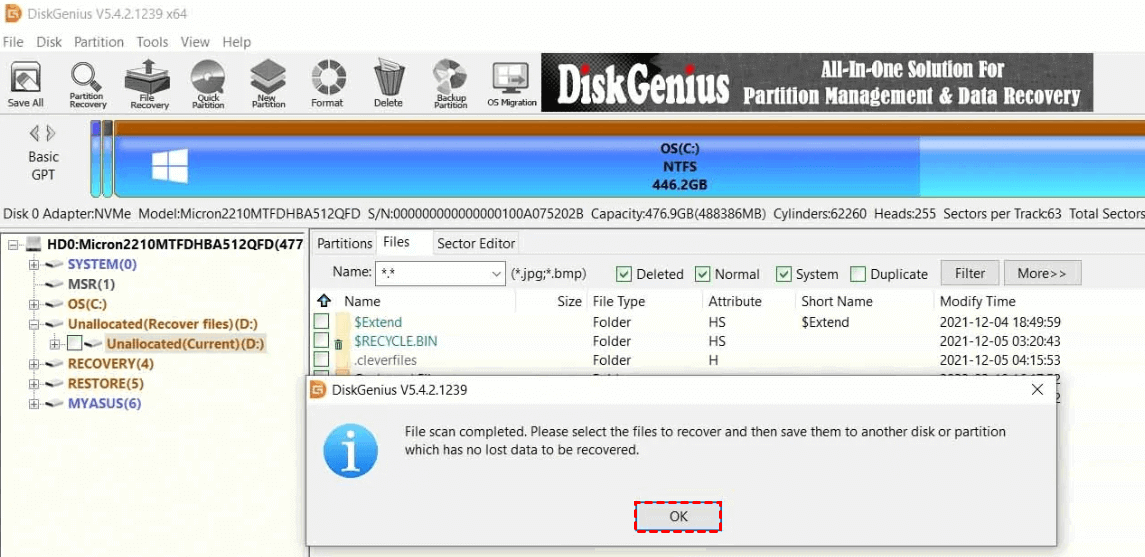Viewport: 1145px width, 557px height.
Task: Start OS Migration tool
Action: [511, 85]
